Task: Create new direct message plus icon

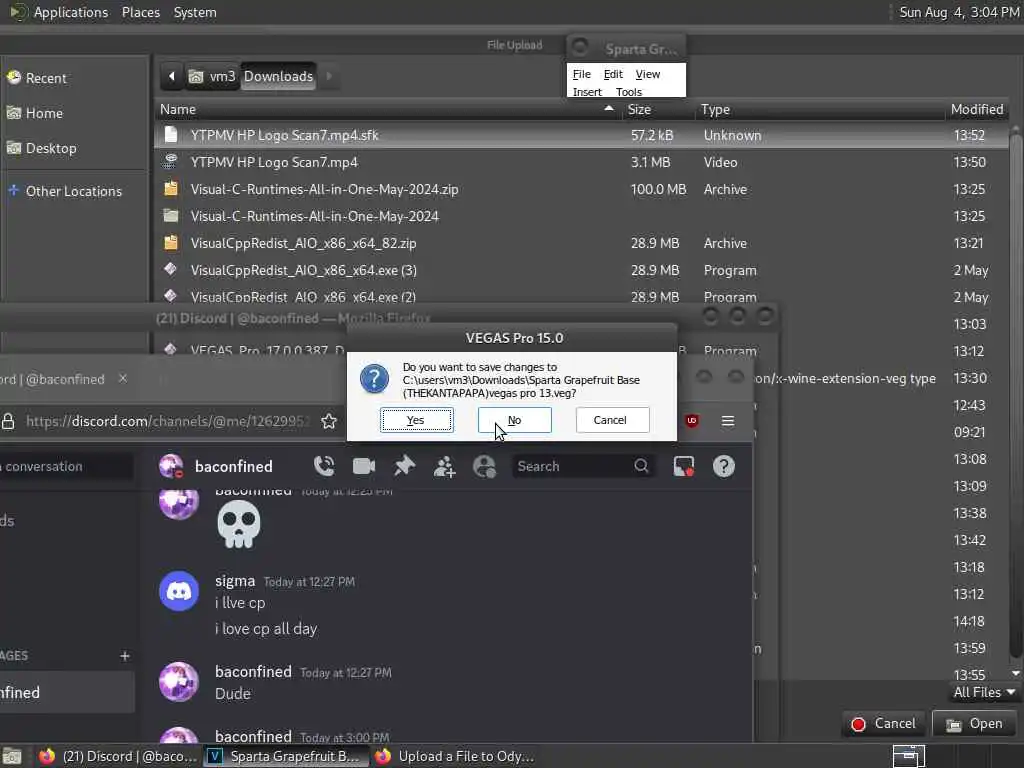Action: pos(125,656)
